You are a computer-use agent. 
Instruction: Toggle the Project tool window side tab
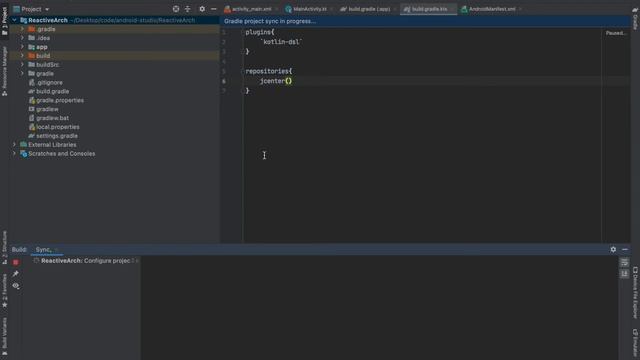tap(4, 20)
